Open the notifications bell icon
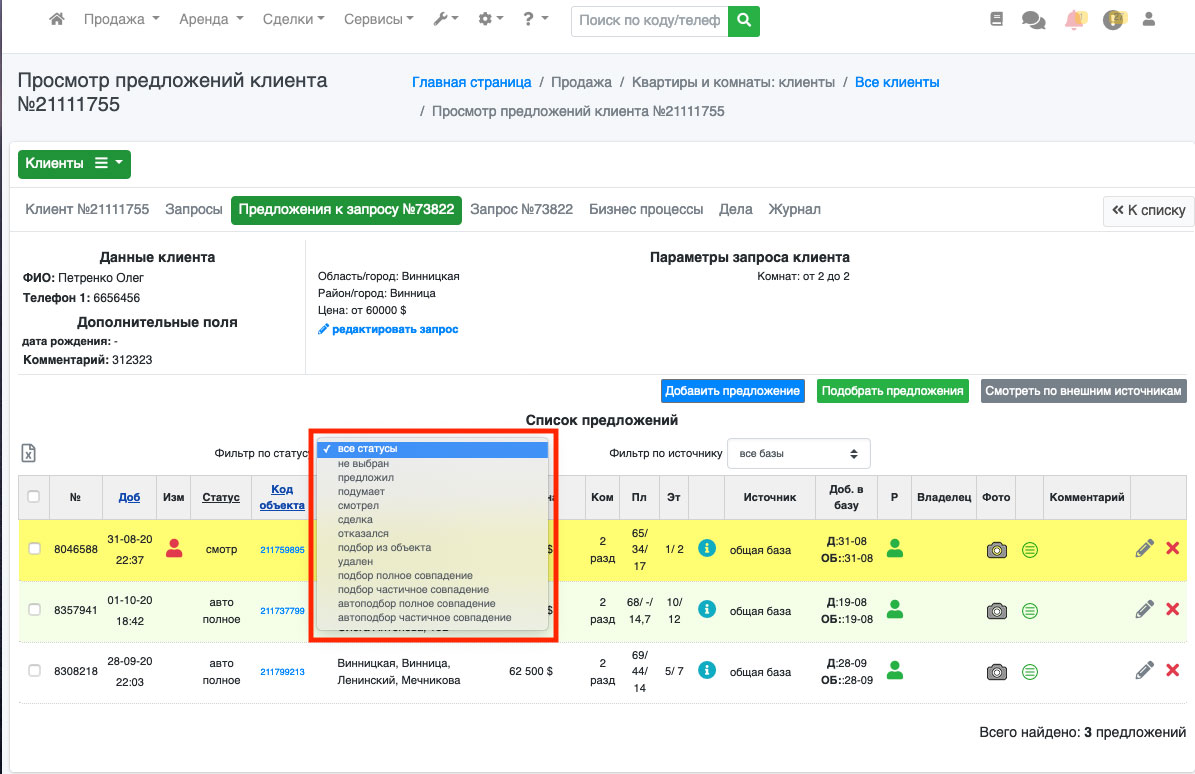Viewport: 1195px width, 774px height. click(1075, 20)
